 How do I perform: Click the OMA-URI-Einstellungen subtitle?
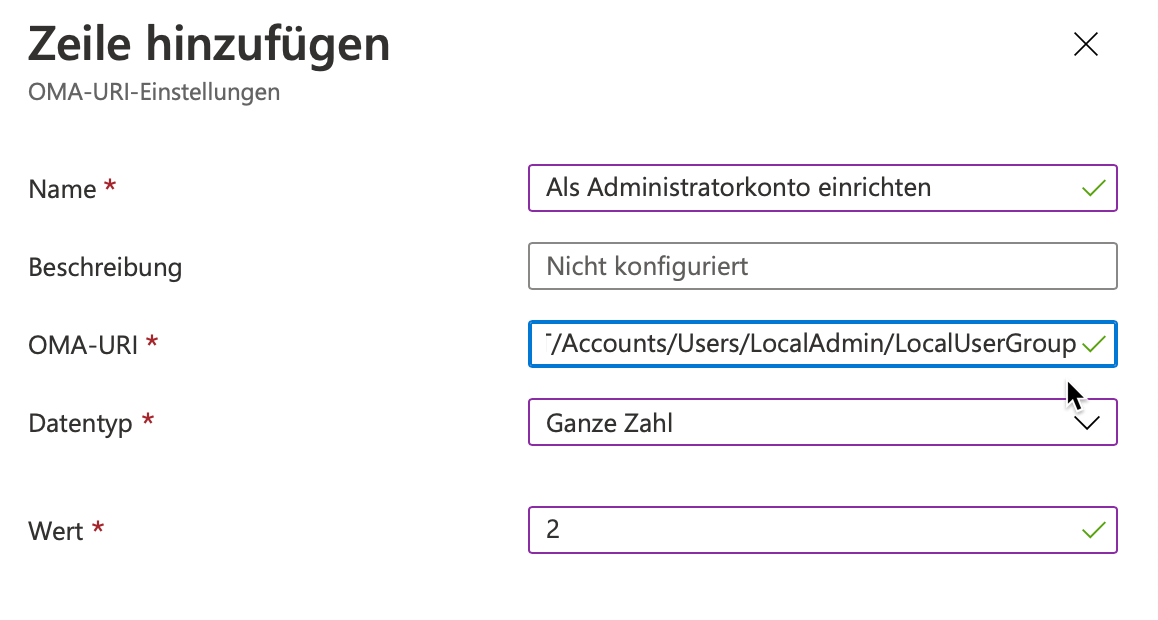coord(154,93)
